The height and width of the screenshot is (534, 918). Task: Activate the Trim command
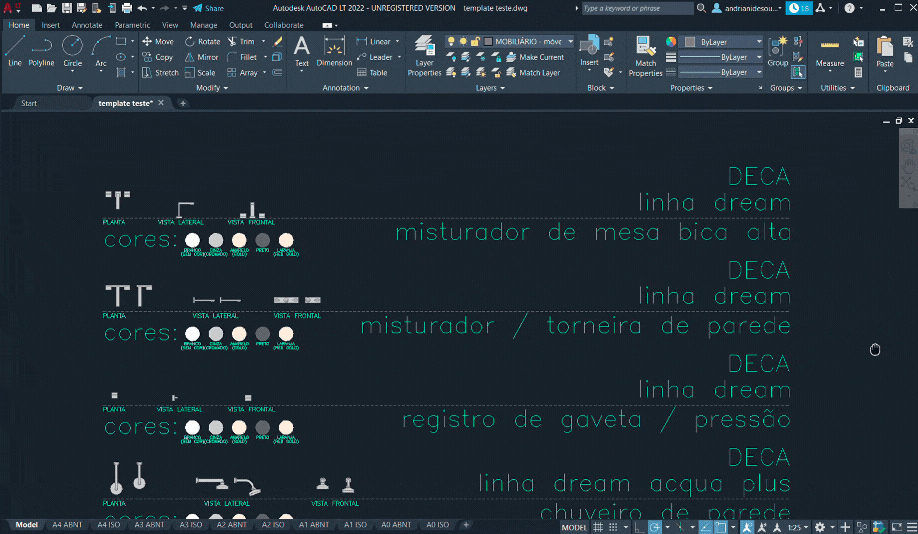[241, 42]
